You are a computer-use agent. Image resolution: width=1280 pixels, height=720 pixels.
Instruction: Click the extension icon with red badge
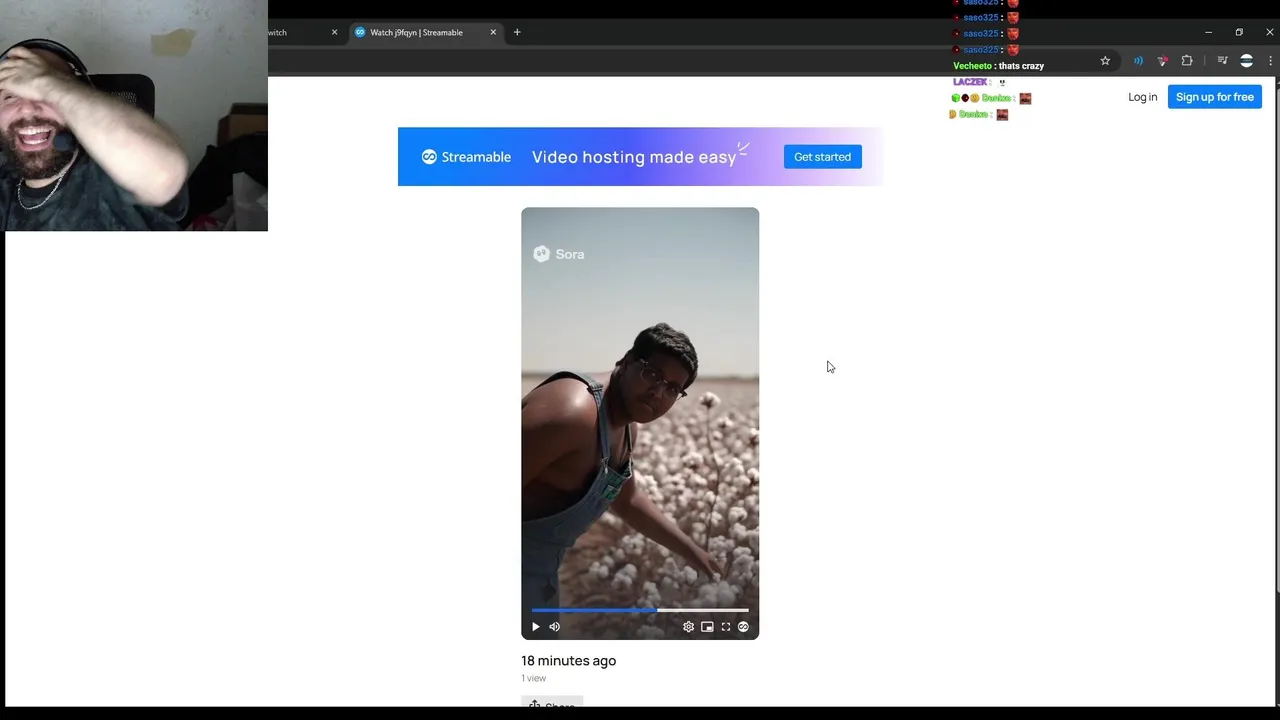(x=1162, y=61)
